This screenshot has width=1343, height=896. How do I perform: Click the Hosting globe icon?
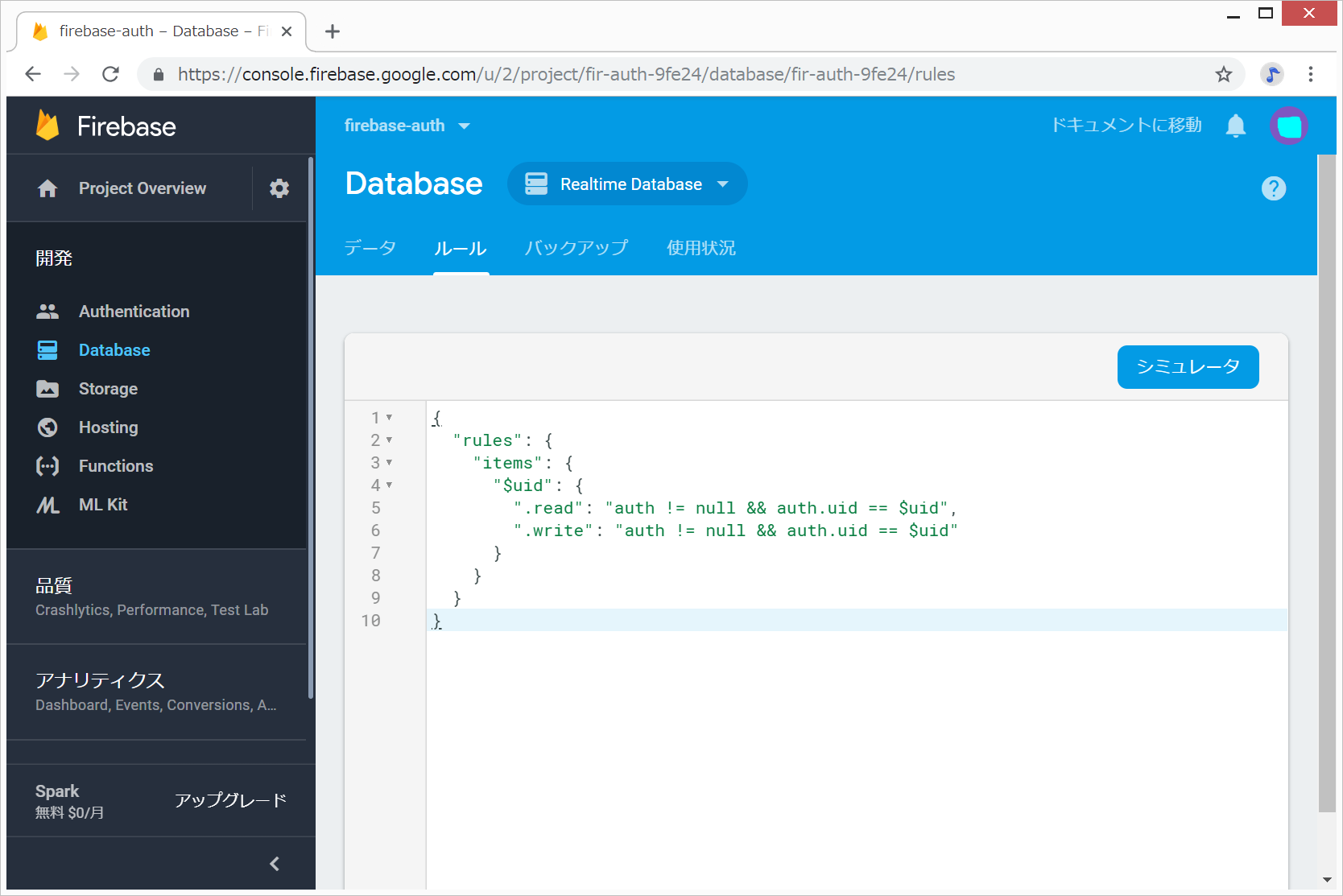(x=48, y=427)
